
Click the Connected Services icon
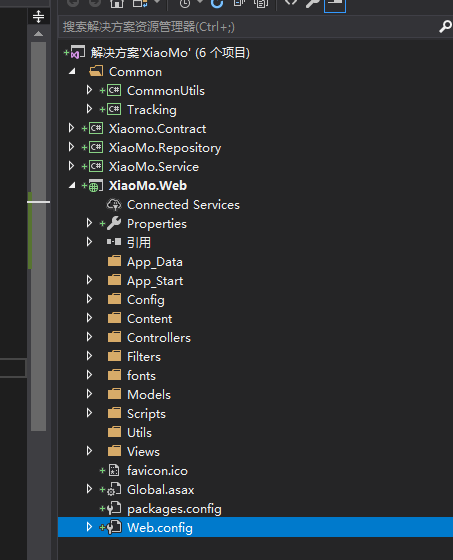[114, 205]
